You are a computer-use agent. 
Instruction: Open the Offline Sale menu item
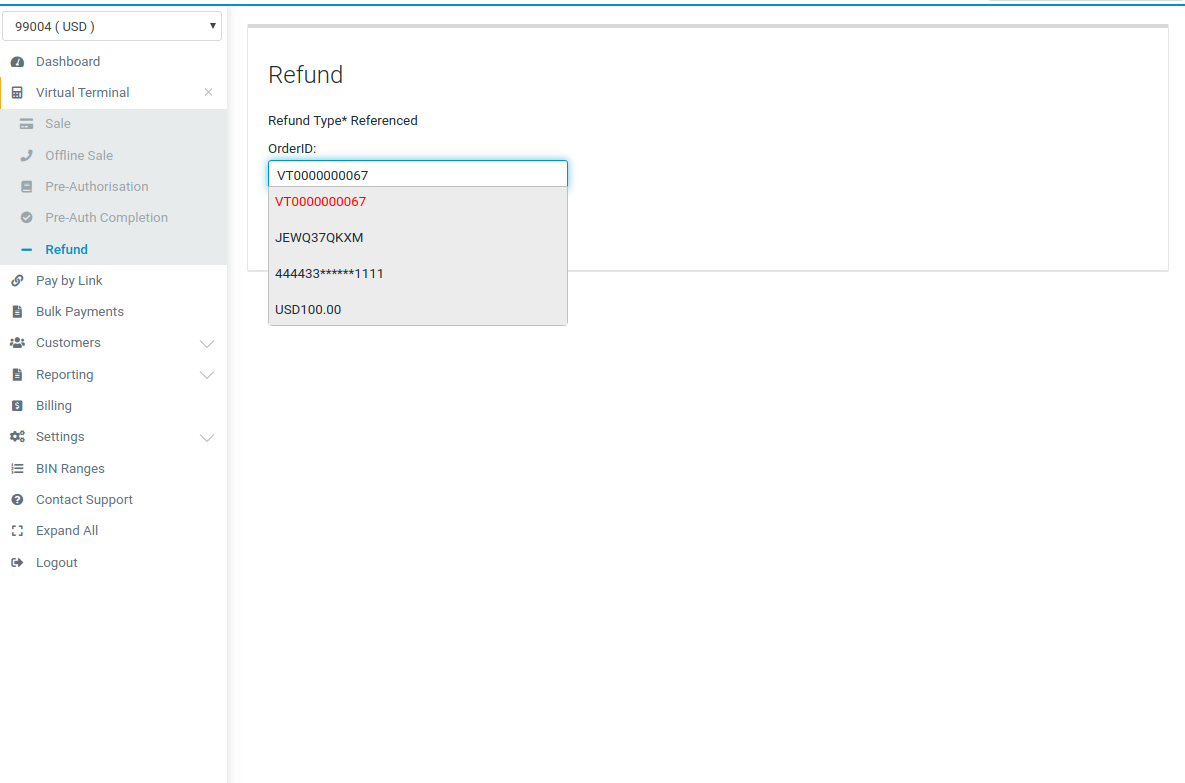pyautogui.click(x=79, y=156)
